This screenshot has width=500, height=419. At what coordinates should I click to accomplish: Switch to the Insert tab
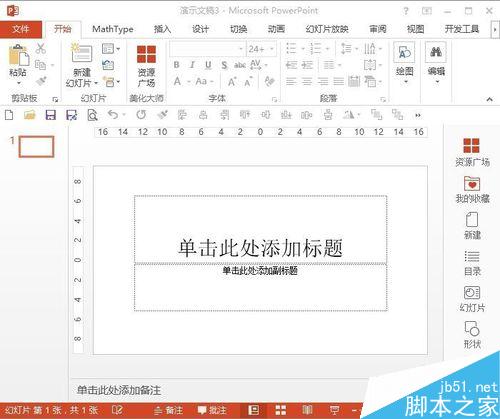(163, 29)
